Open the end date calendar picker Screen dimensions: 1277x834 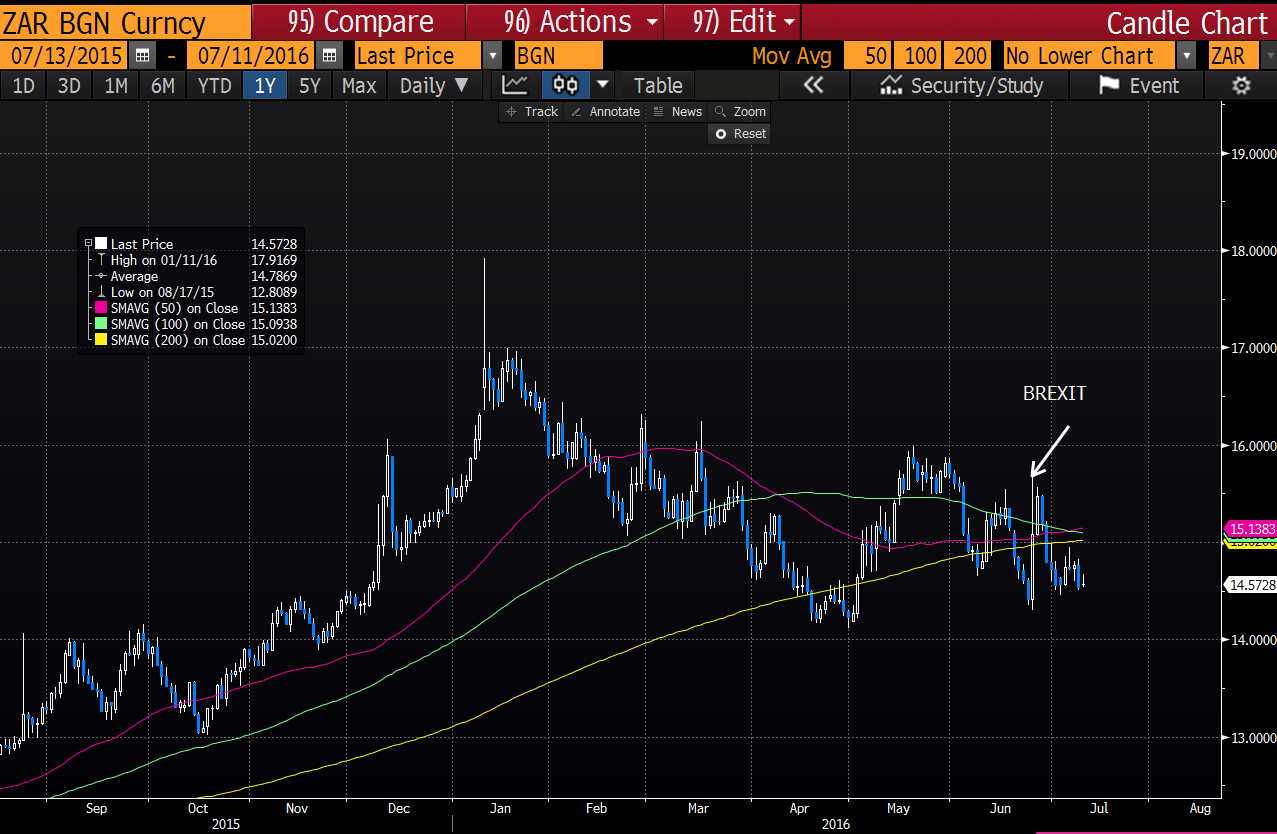coord(331,56)
